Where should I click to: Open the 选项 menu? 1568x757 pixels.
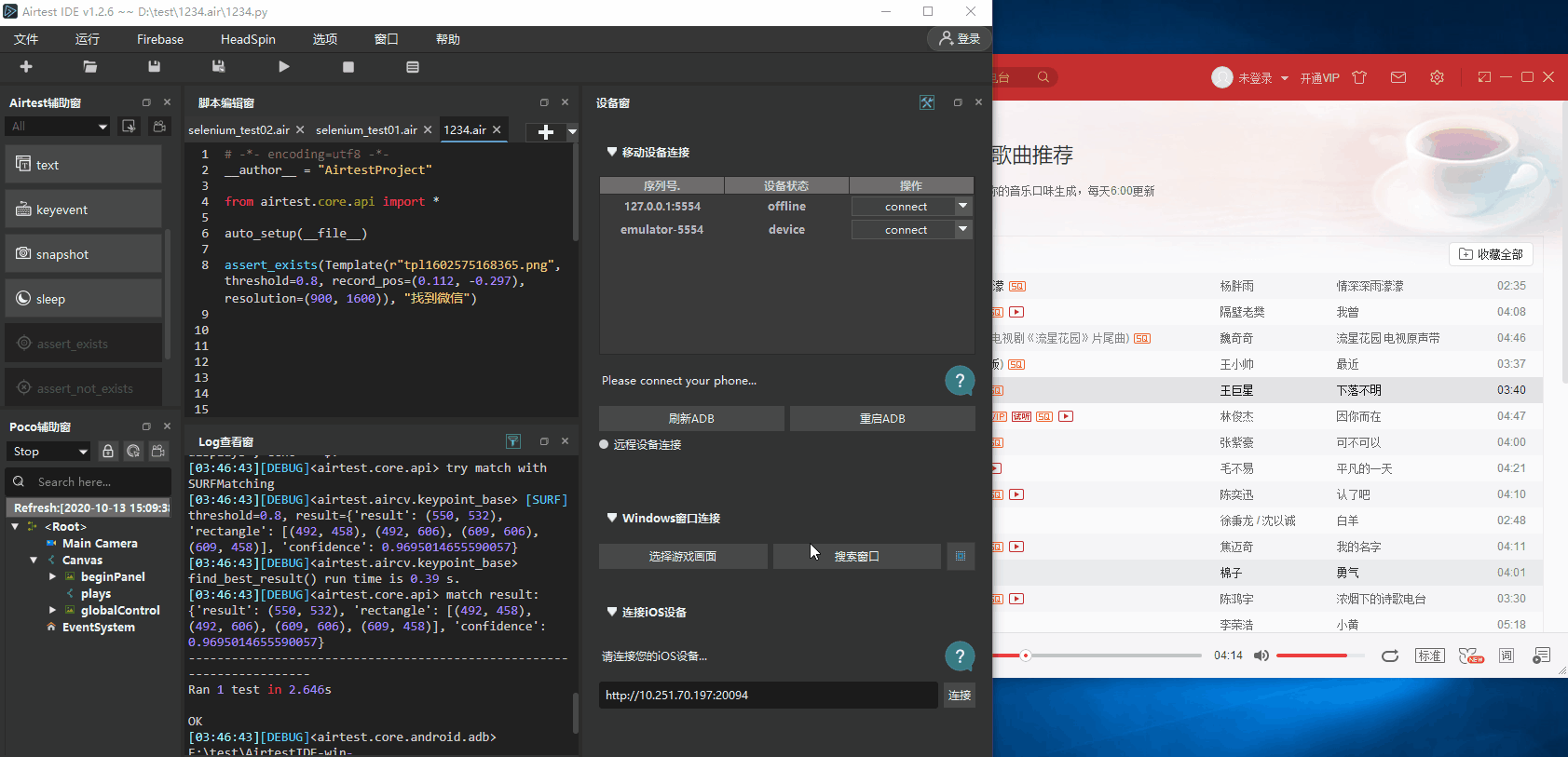[325, 39]
